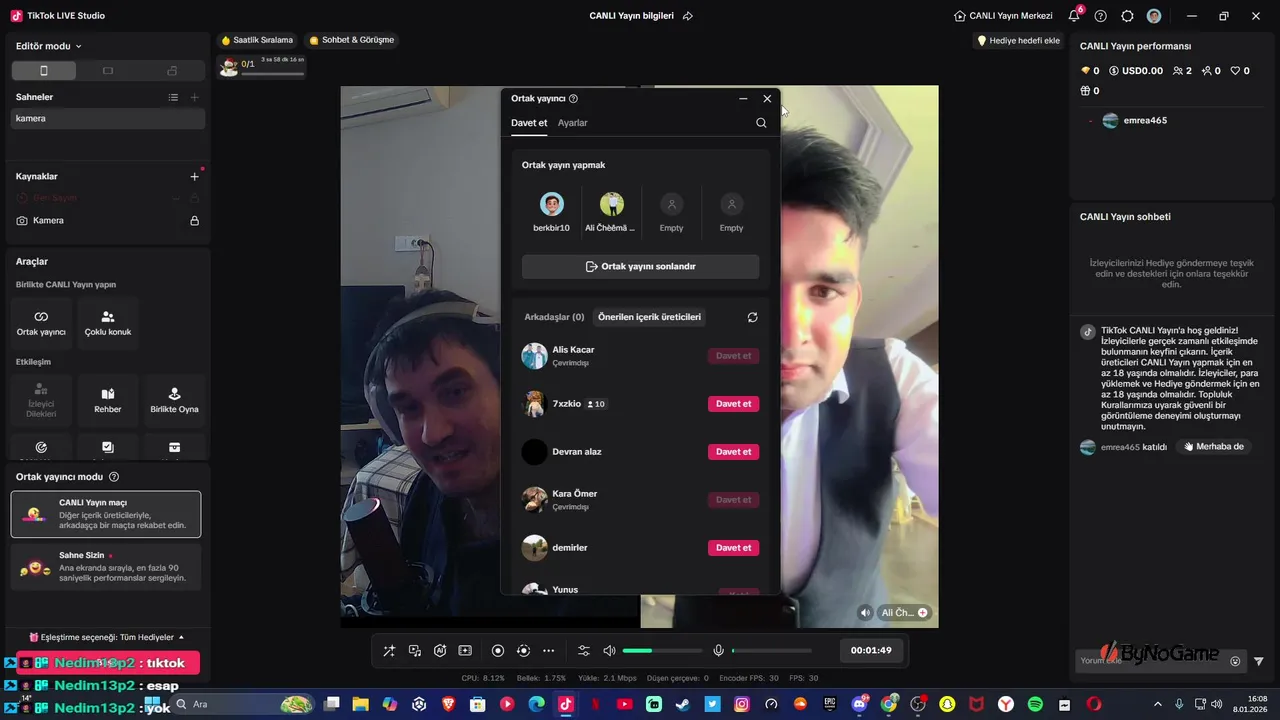Select the dual screen layout mode
The width and height of the screenshot is (1280, 720).
coord(172,71)
